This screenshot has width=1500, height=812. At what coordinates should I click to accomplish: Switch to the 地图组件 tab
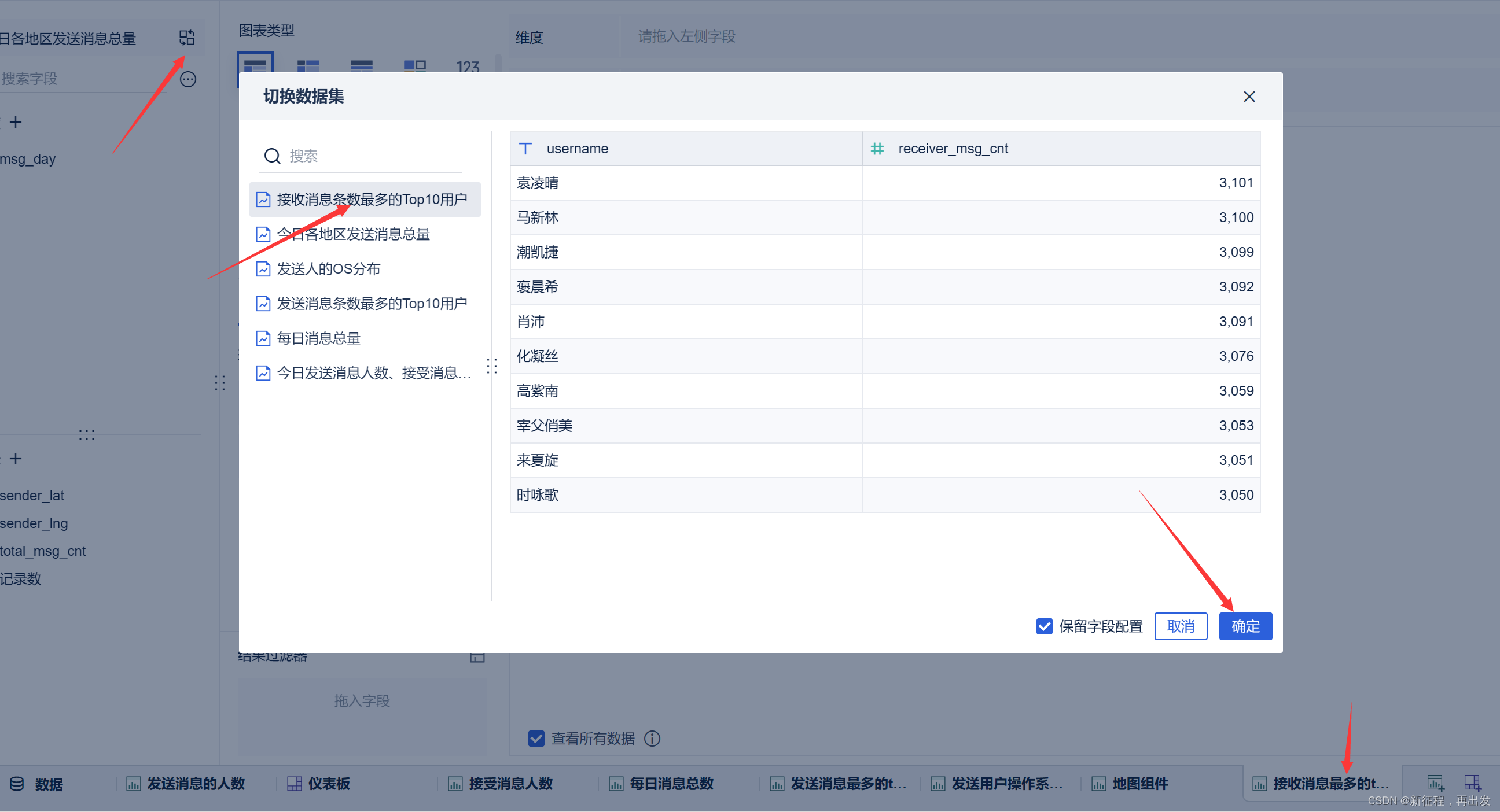point(1130,784)
